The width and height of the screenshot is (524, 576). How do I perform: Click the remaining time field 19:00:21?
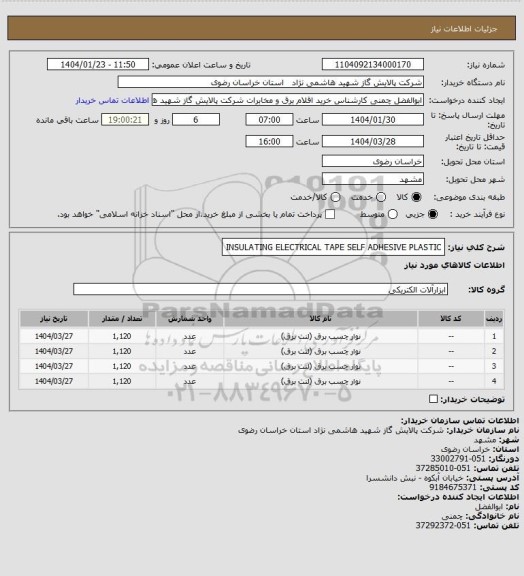125,120
